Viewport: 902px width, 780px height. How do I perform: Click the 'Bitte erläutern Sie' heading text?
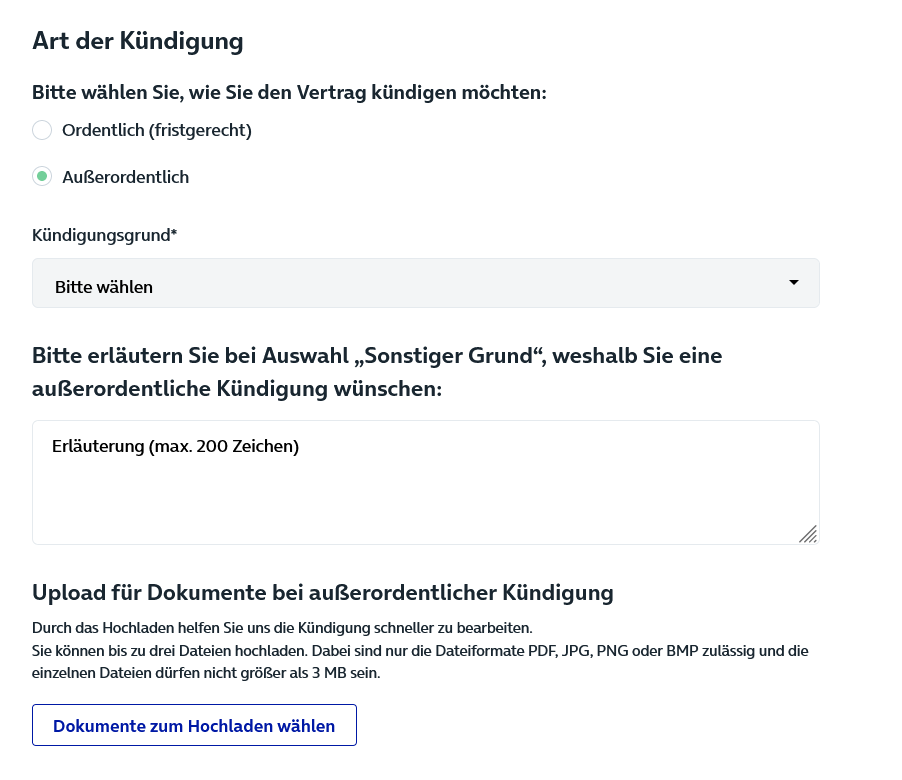point(377,372)
